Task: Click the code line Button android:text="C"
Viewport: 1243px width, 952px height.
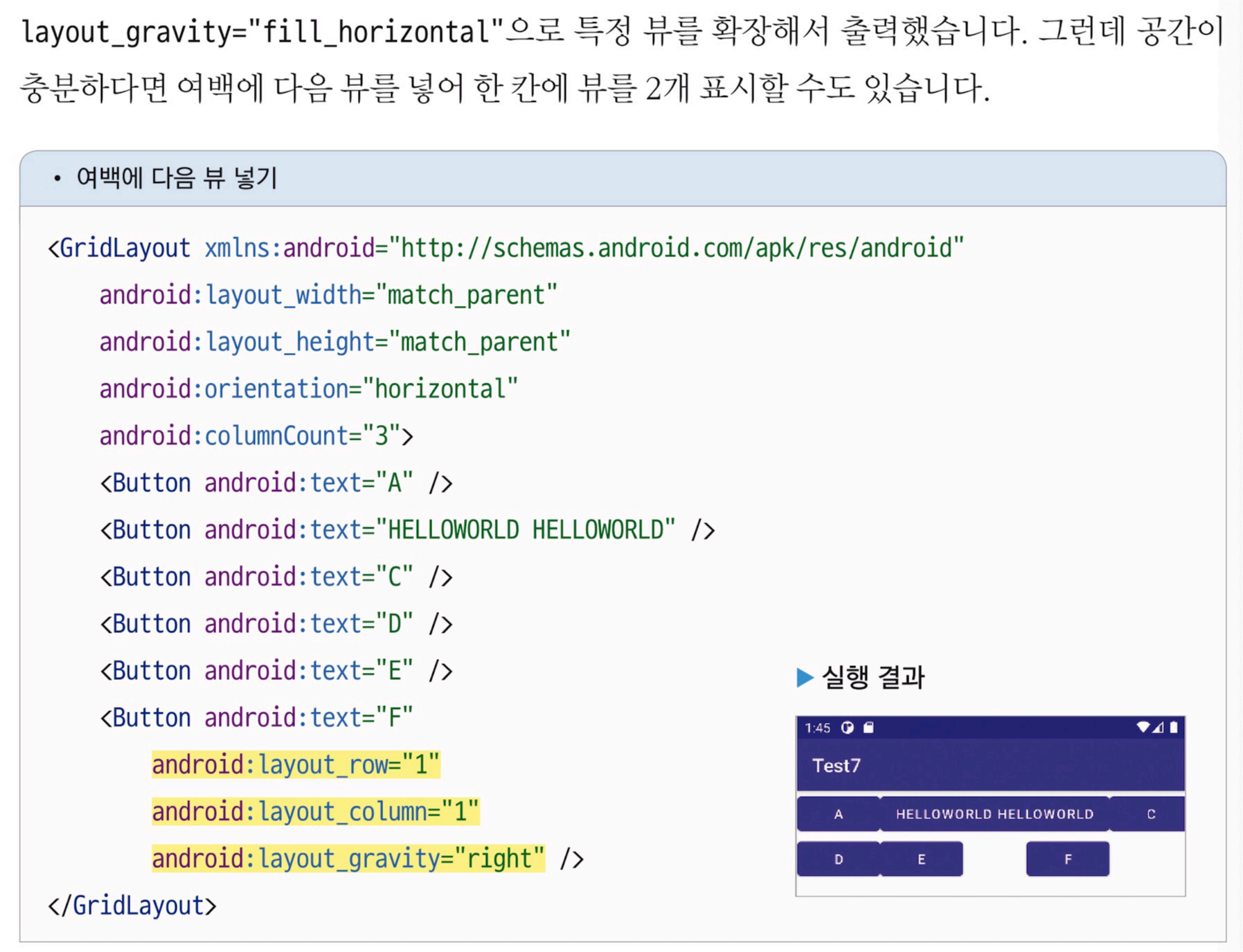Action: pos(276,577)
